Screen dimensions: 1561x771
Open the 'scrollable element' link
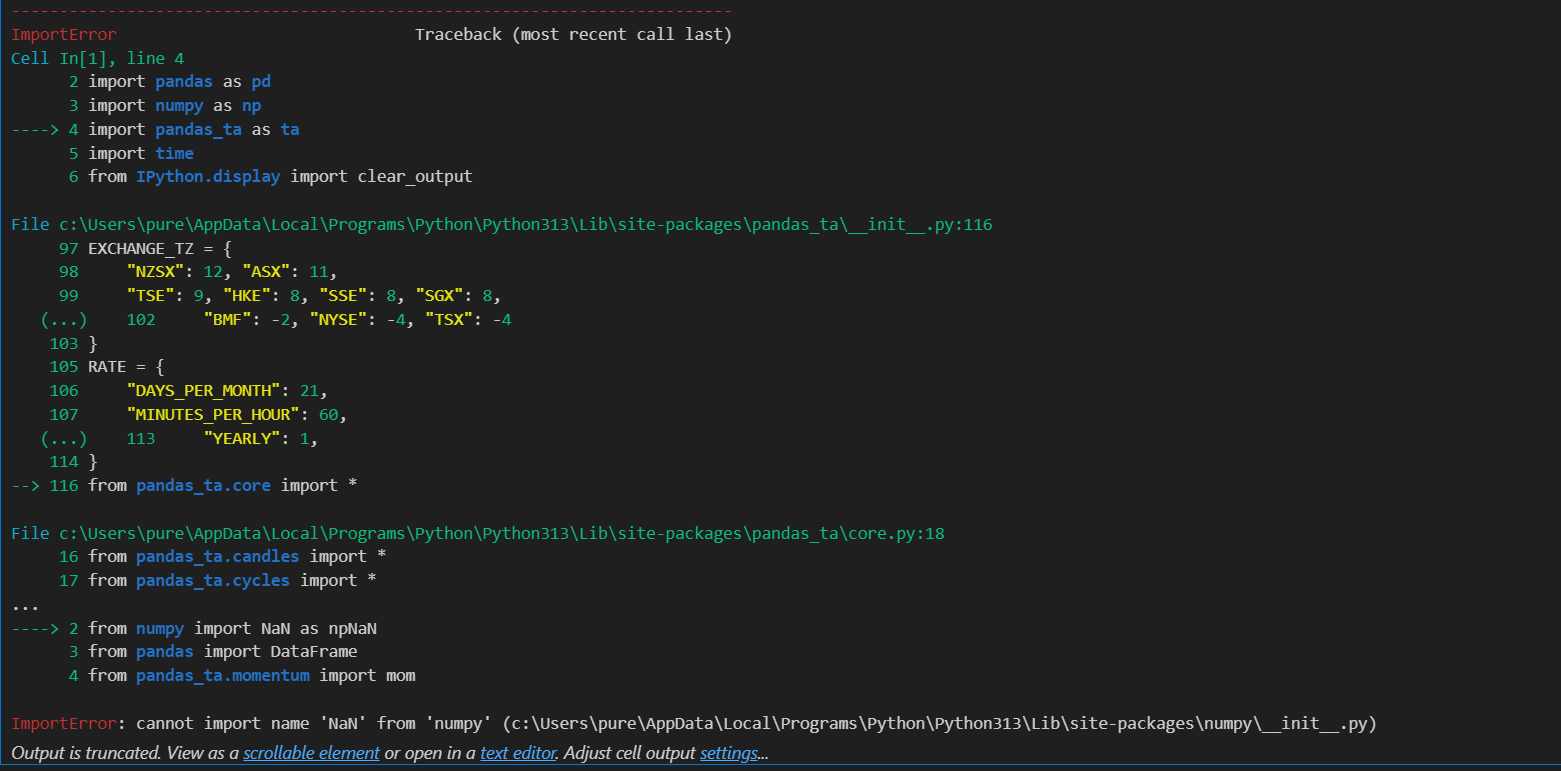coord(311,753)
